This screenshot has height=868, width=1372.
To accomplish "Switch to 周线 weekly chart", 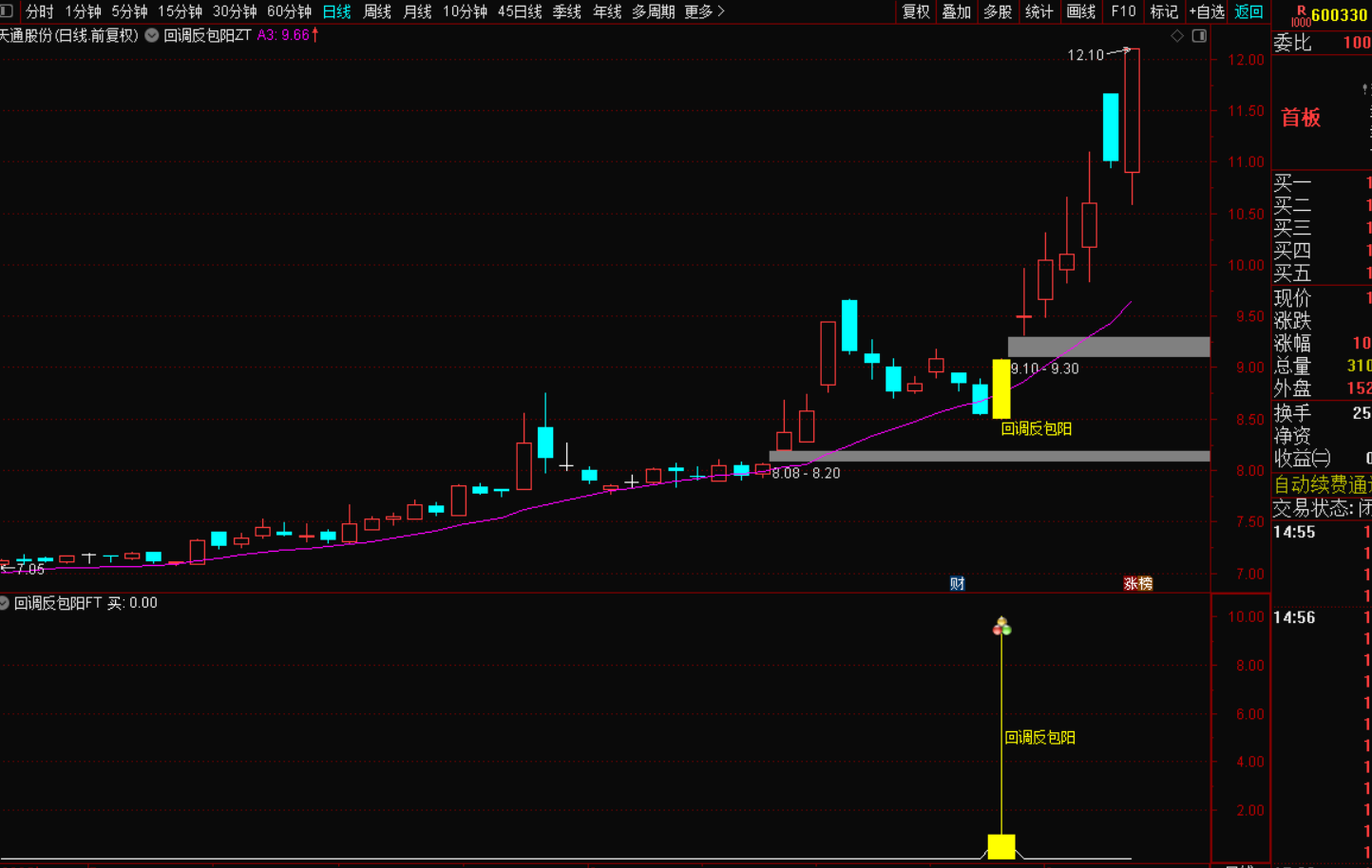I will 377,11.
